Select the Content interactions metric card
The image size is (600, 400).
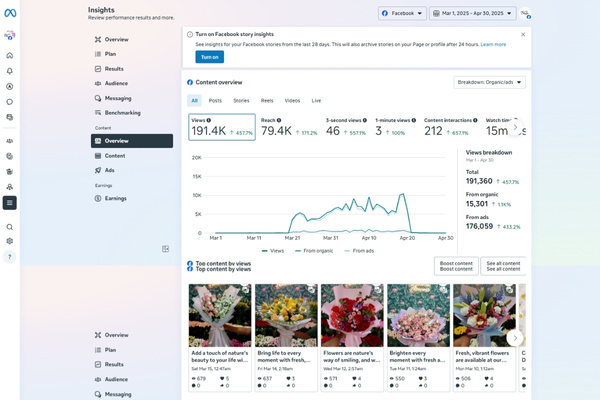446,127
